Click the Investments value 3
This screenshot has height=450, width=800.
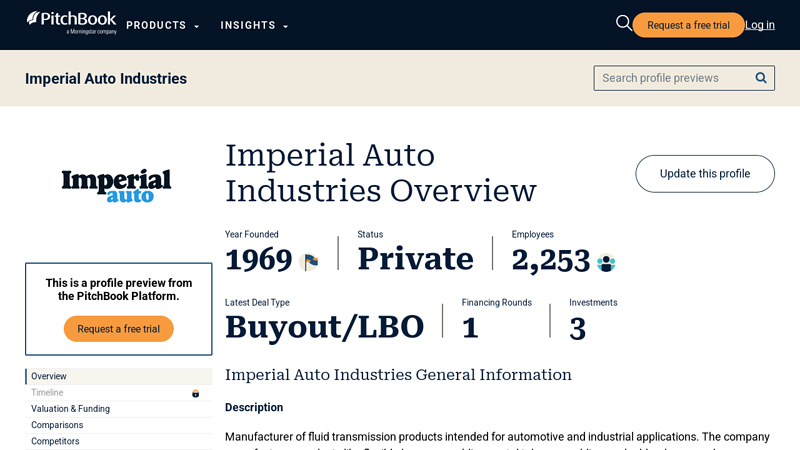tap(578, 329)
